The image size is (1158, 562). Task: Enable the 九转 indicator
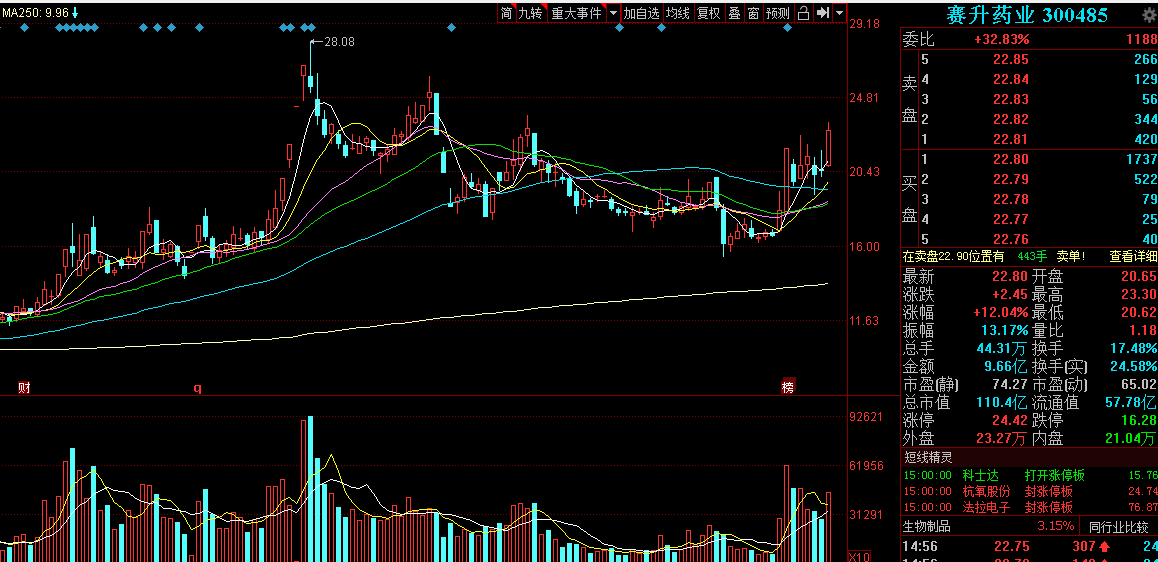(530, 13)
